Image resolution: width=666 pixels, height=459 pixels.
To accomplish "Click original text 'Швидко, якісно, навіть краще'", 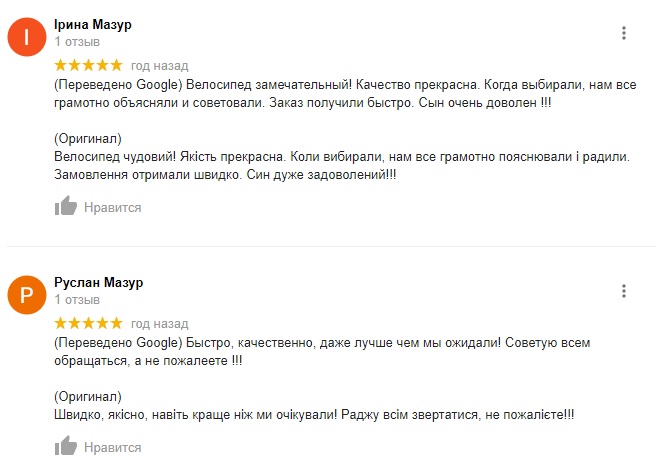I will tap(314, 414).
